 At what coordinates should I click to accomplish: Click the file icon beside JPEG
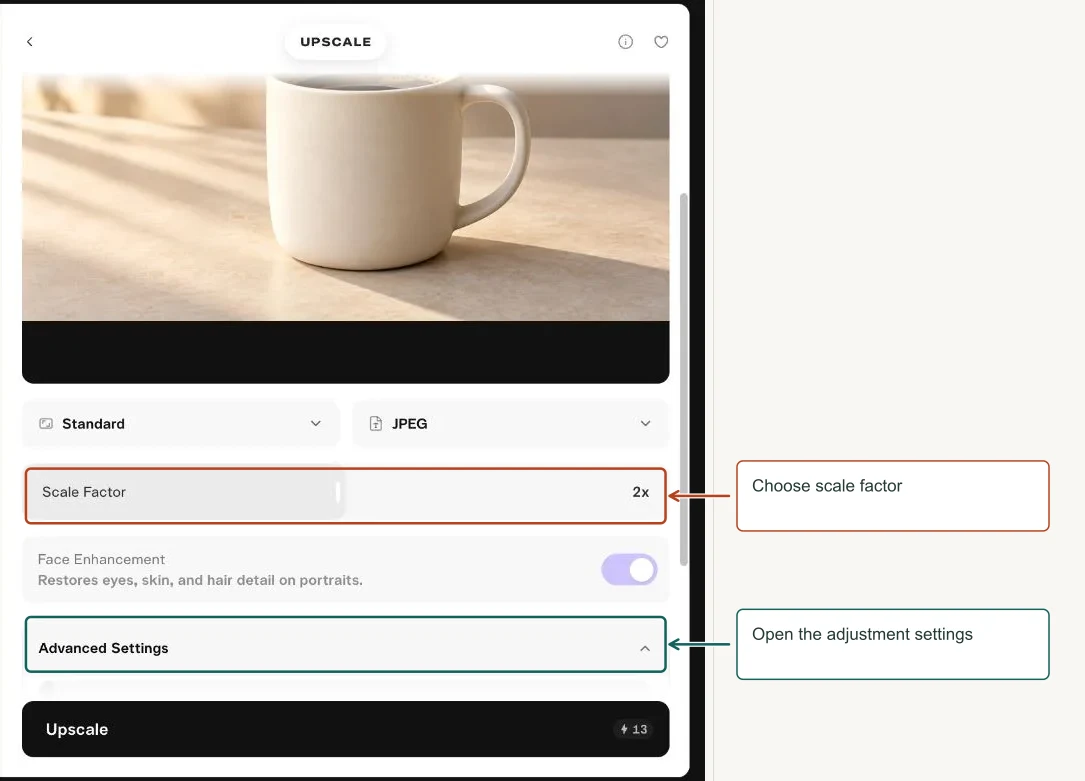[x=376, y=423]
